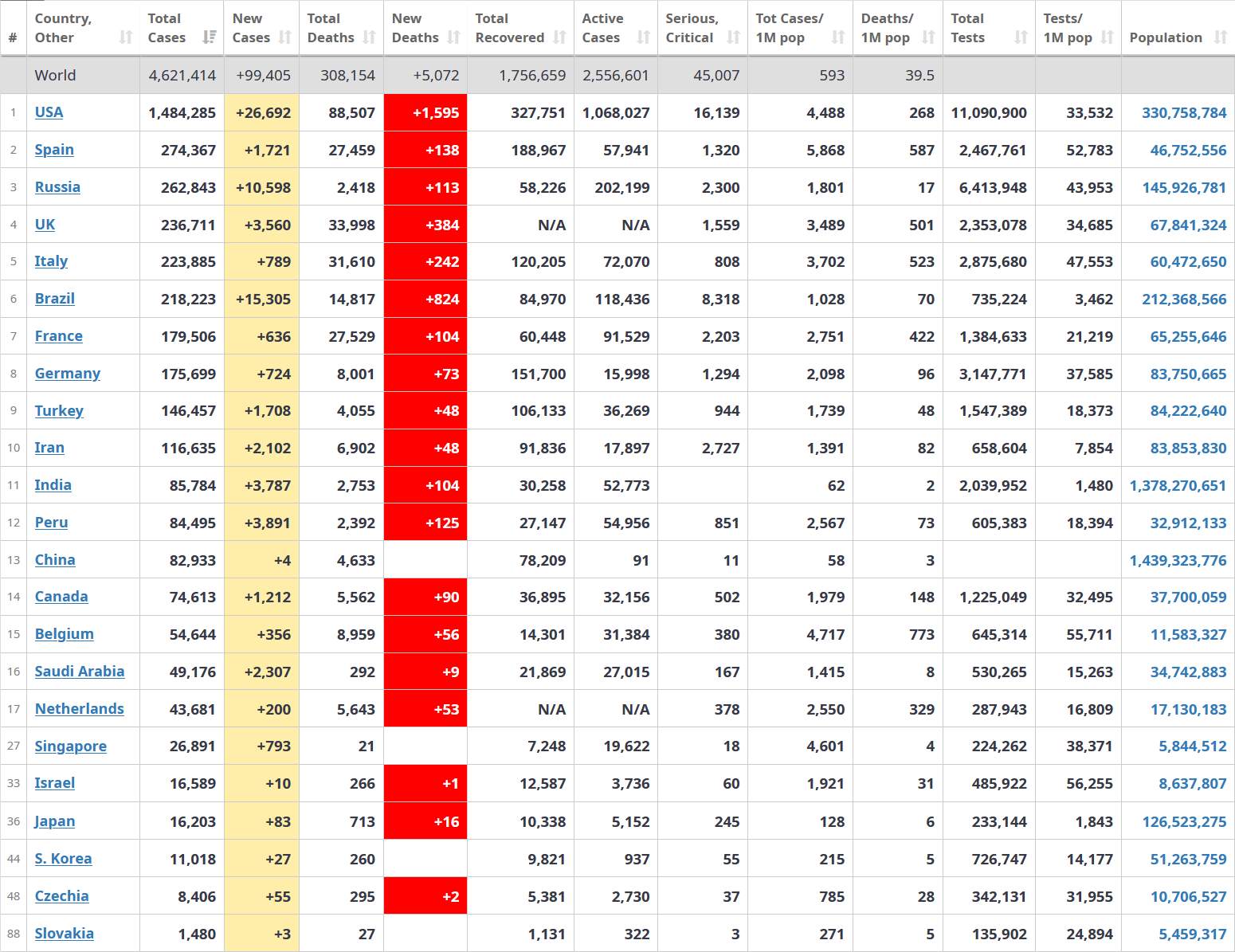Click India's population number link

coord(1178,485)
